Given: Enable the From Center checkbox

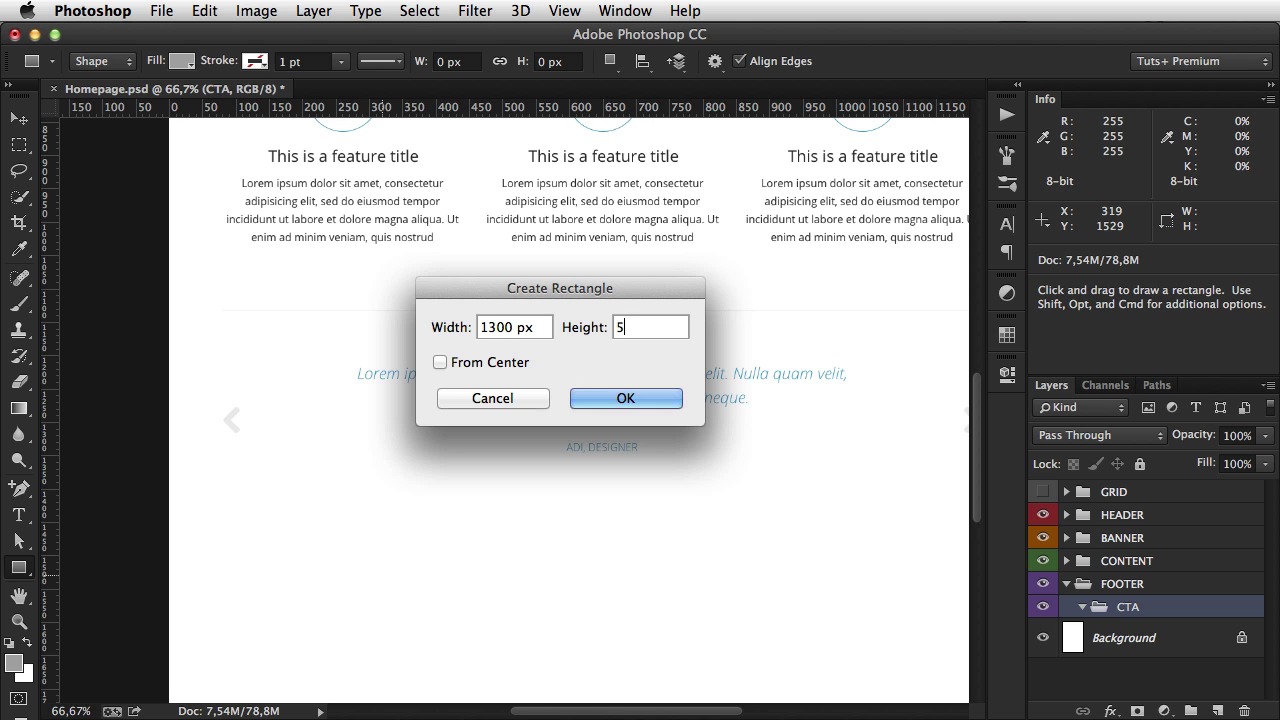Looking at the screenshot, I should pos(440,362).
